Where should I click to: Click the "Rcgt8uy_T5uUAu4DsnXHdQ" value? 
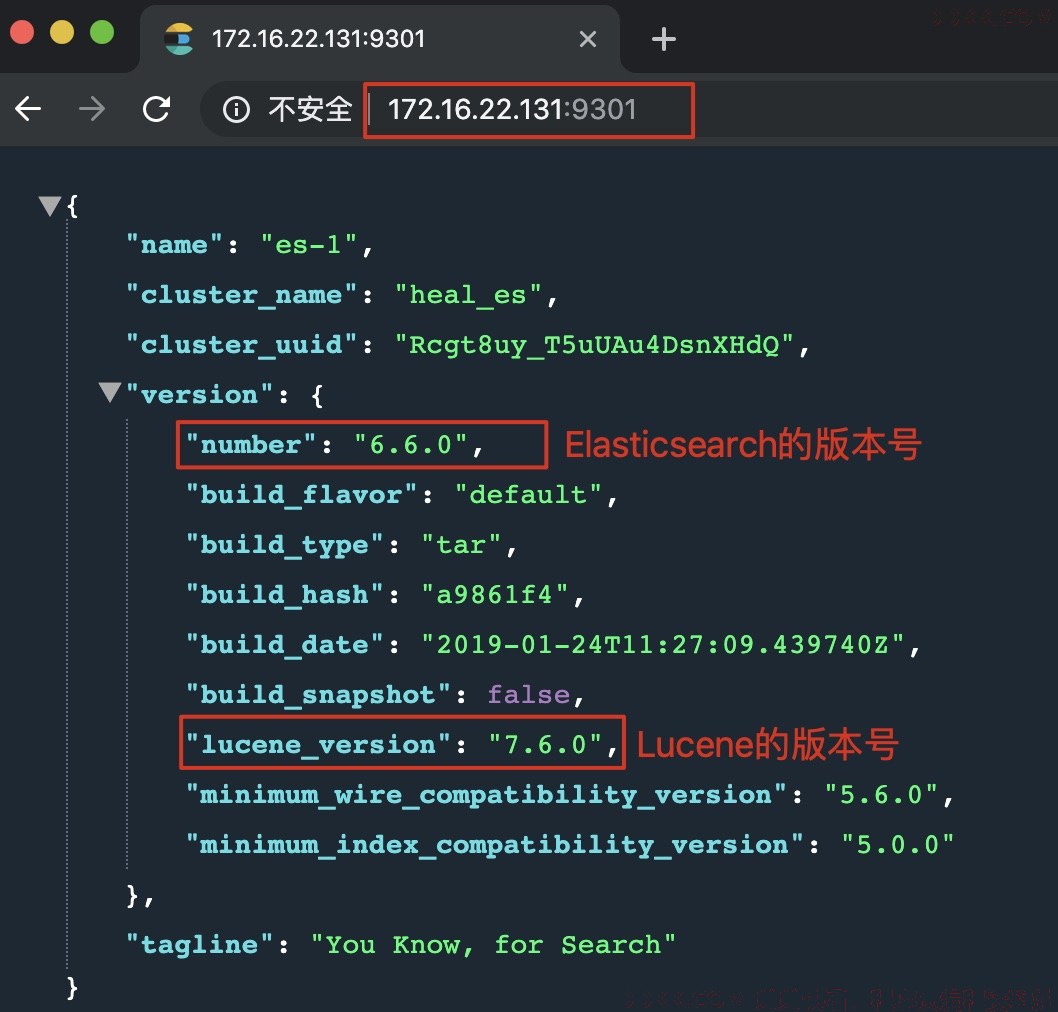pyautogui.click(x=594, y=345)
